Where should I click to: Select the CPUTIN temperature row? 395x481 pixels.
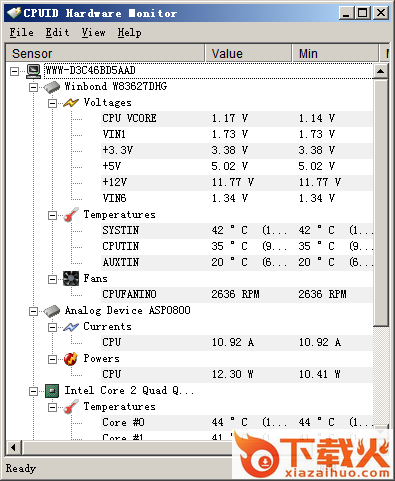point(237,246)
